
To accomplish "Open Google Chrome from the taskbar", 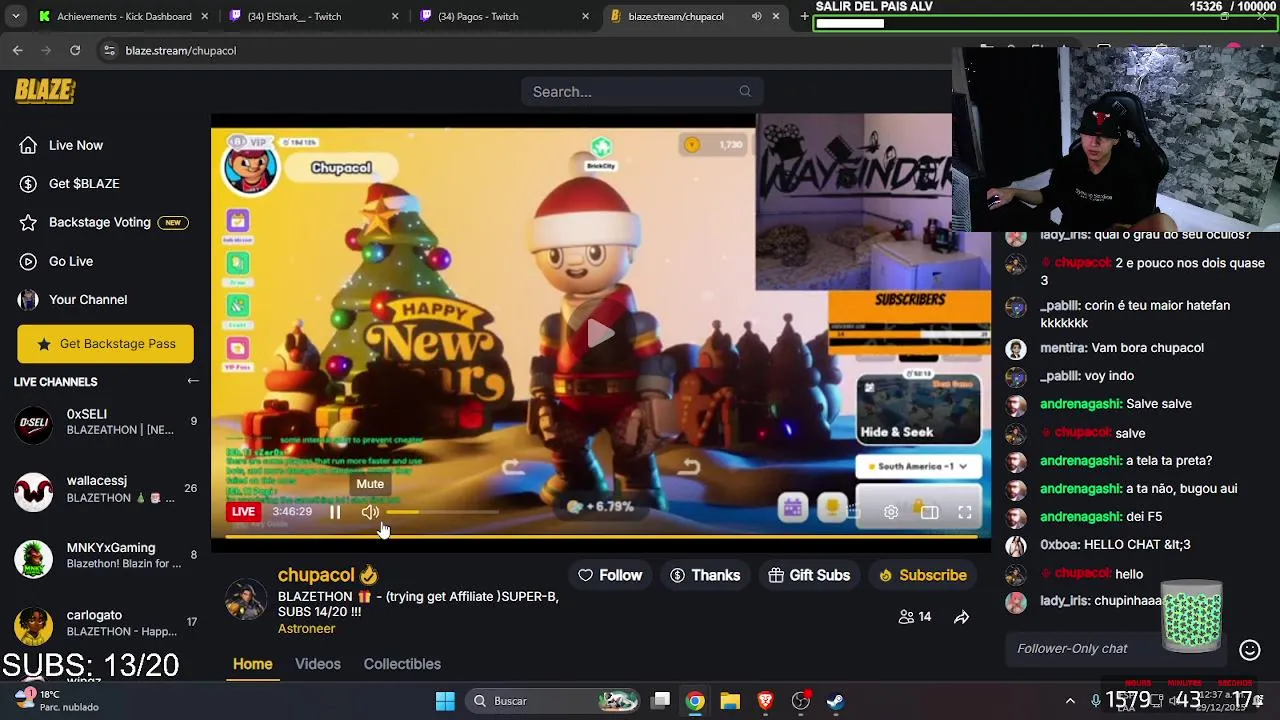I will coord(695,701).
